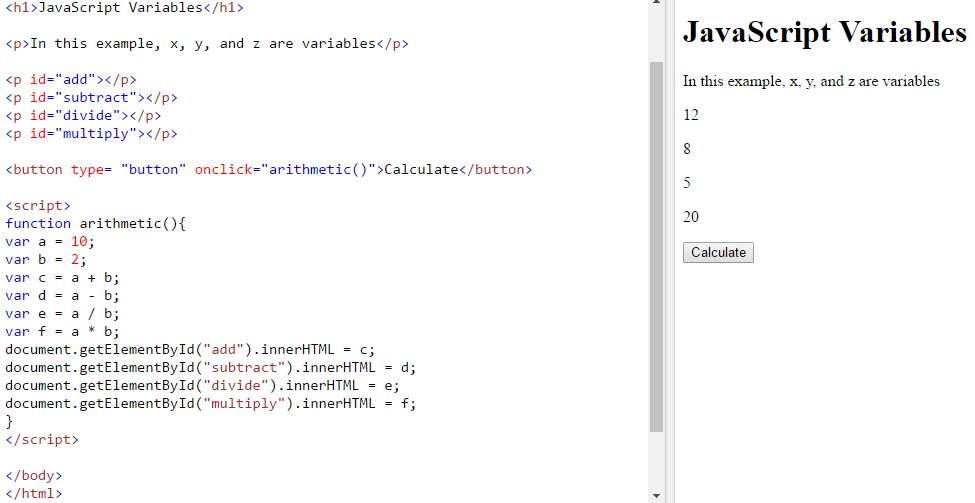
Task: Click the getElementById("divide") code line
Action: pos(203,386)
